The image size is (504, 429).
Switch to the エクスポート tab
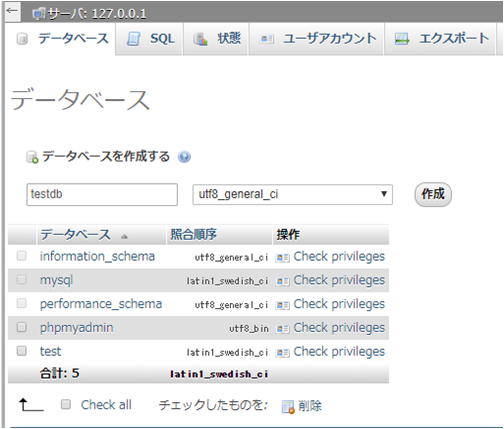pos(440,39)
